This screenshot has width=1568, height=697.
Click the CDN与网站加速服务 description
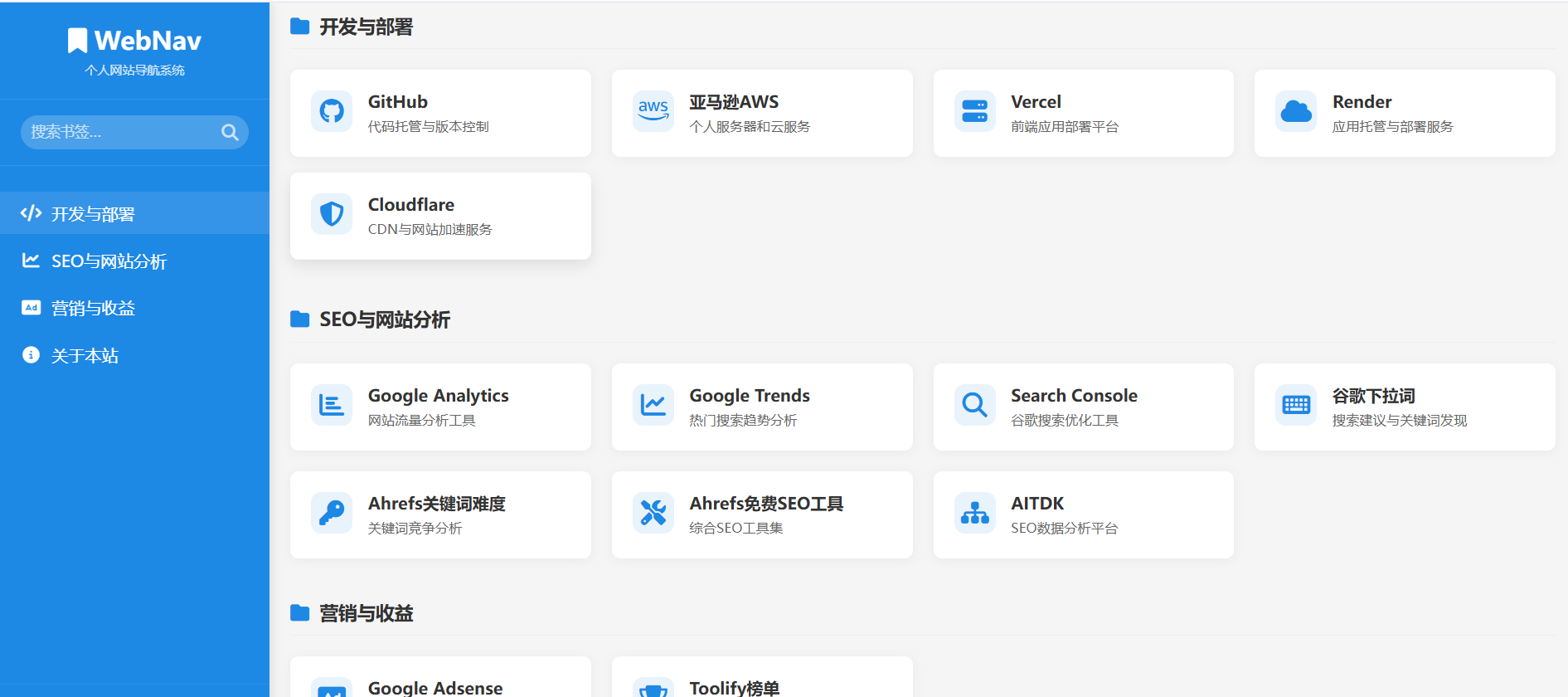coord(430,230)
